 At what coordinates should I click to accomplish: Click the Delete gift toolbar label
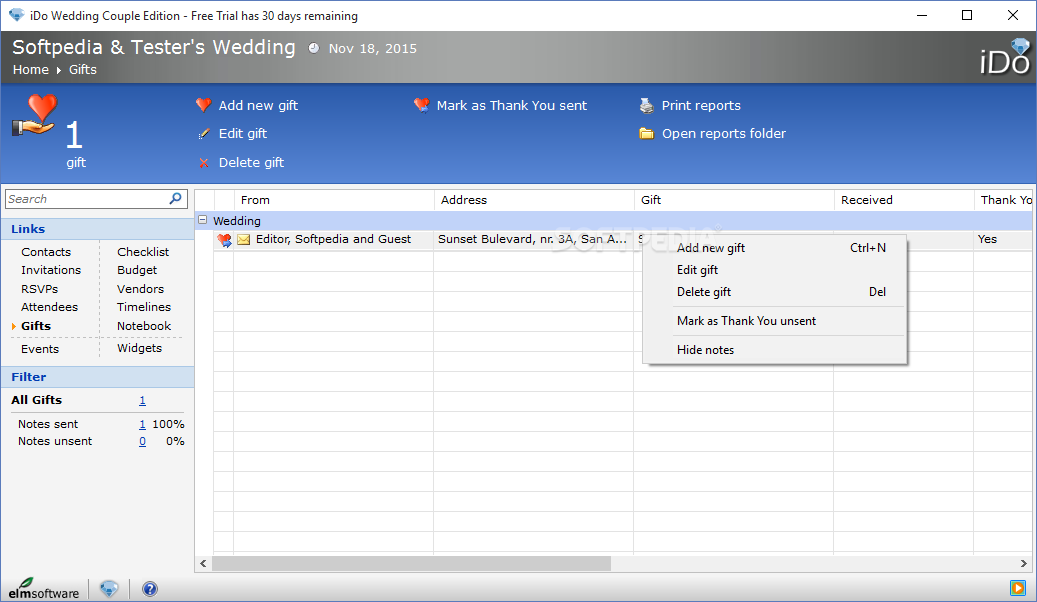pos(251,163)
